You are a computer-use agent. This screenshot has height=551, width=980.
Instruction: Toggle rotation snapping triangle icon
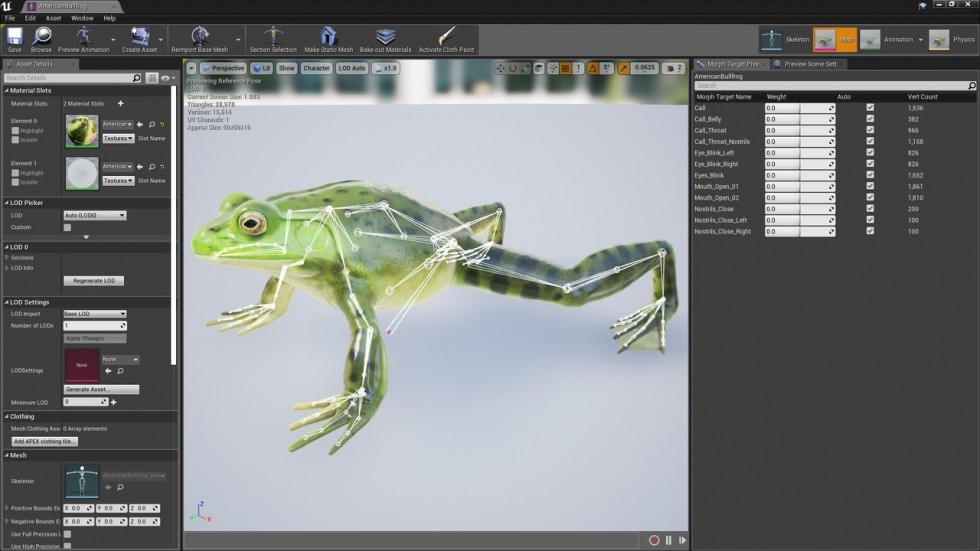click(592, 68)
